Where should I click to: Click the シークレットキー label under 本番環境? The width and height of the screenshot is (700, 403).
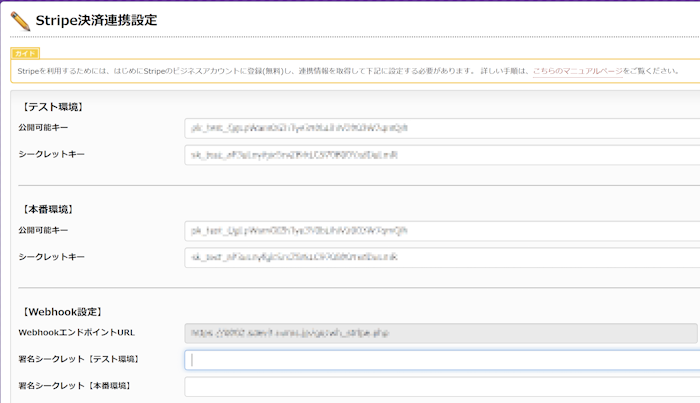(51, 257)
